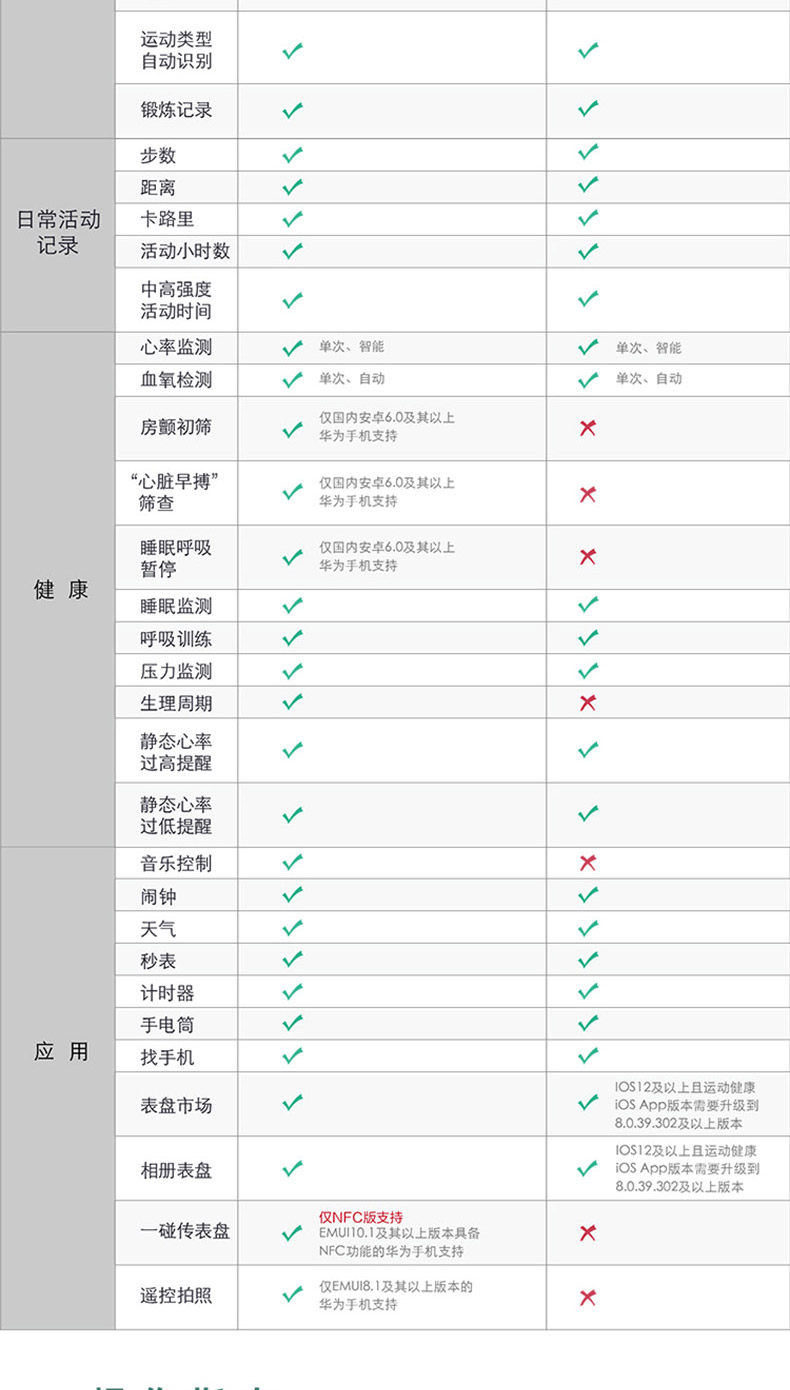Click the red cross in the 遥控拍照 row
Screen dimensions: 790x1390
(588, 1297)
